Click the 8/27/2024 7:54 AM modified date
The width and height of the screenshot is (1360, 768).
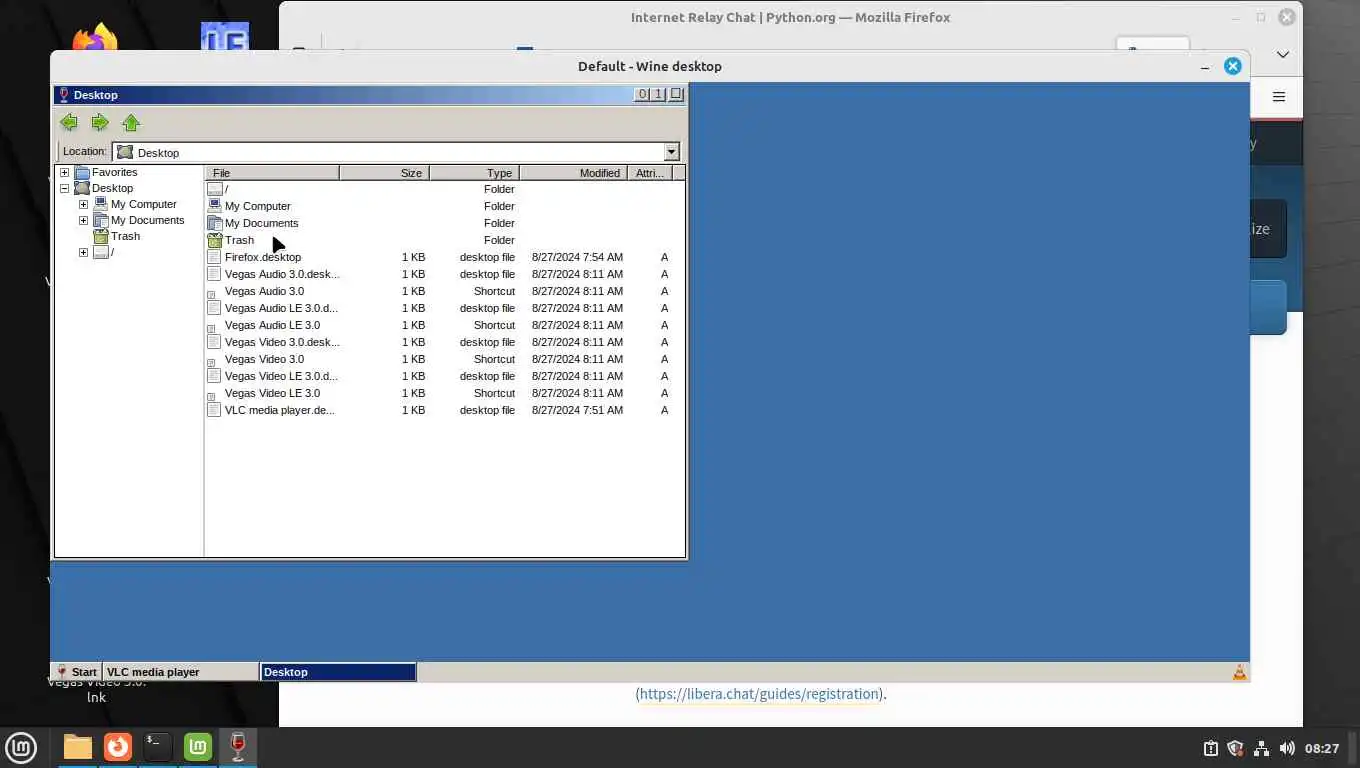tap(577, 257)
